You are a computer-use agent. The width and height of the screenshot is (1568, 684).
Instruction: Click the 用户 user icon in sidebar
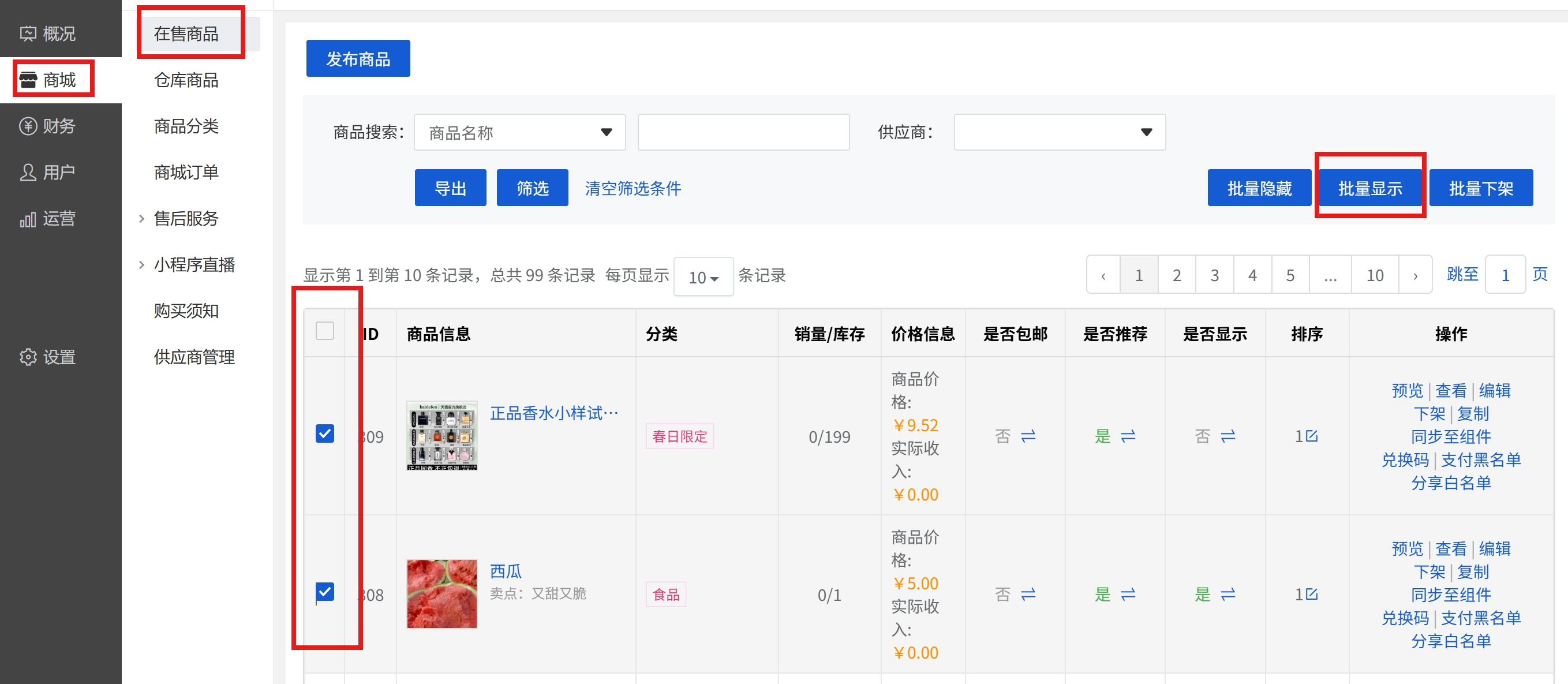click(x=27, y=172)
